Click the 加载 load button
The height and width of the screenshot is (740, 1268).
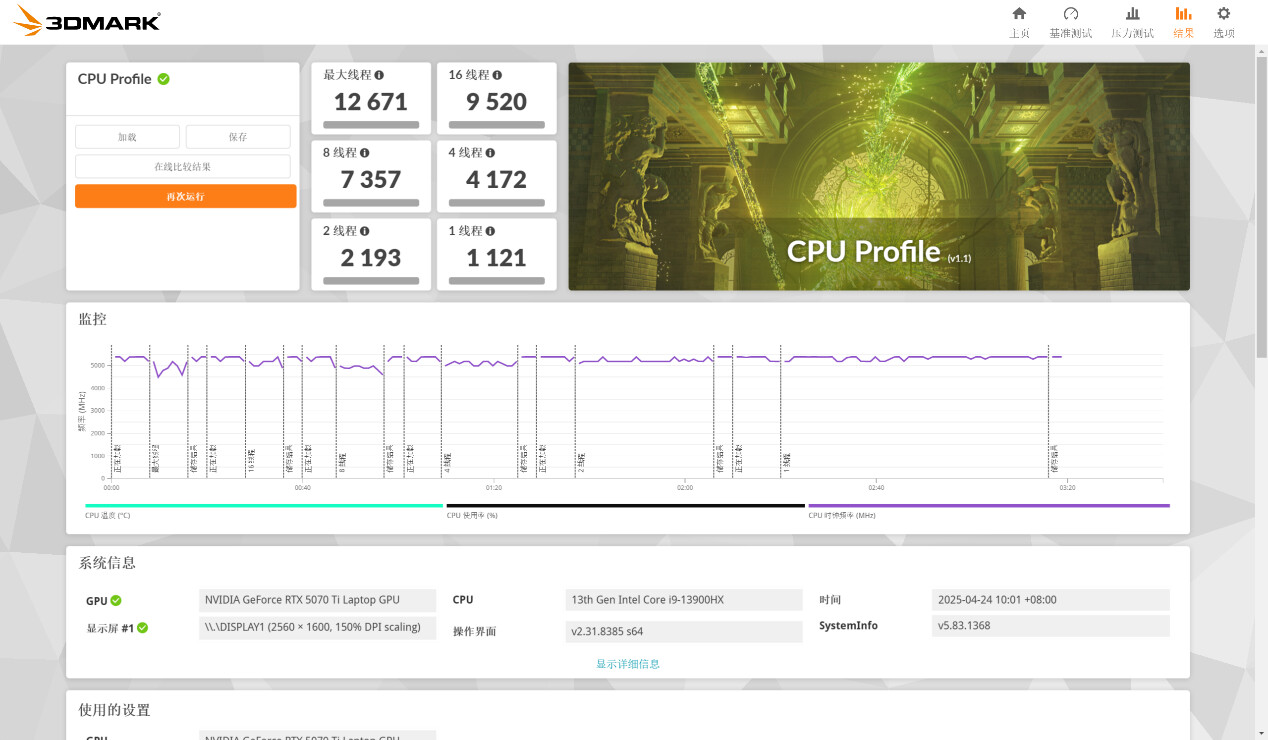click(x=127, y=137)
